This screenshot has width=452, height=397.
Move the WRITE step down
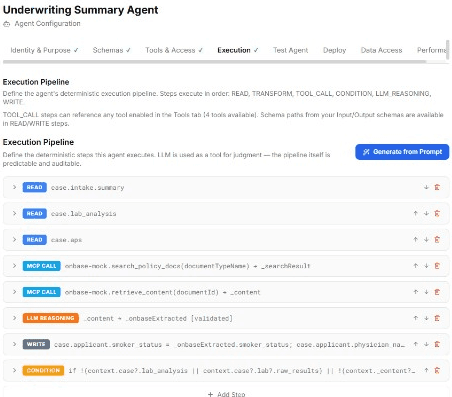point(426,344)
